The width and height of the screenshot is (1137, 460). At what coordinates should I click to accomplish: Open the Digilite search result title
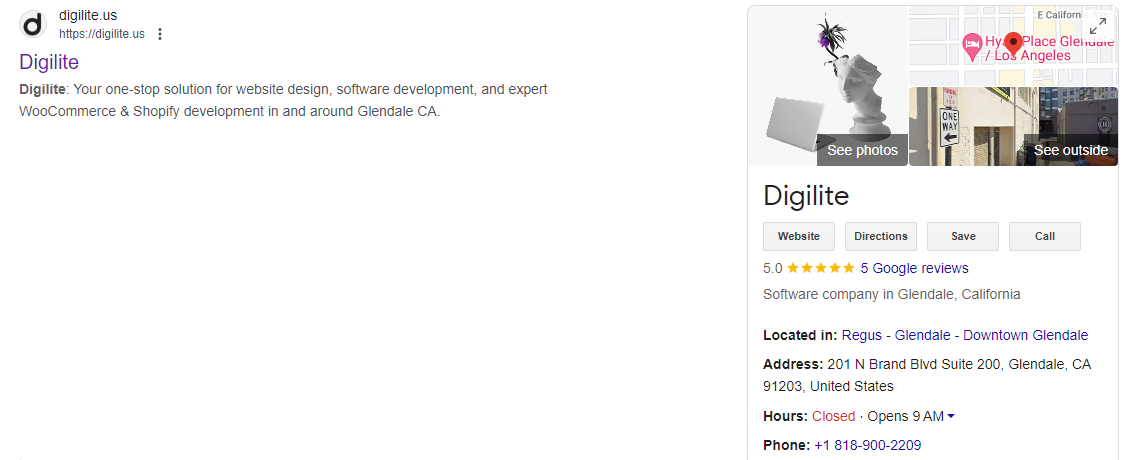[x=49, y=62]
